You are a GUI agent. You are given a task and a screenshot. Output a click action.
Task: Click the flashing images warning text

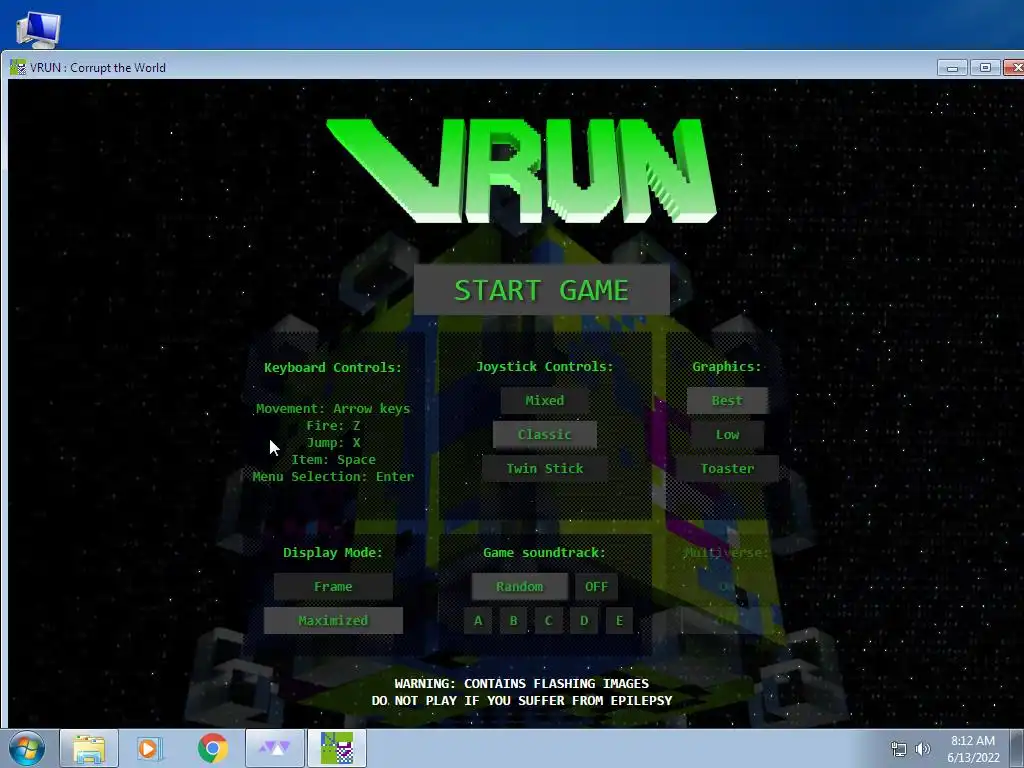pyautogui.click(x=522, y=683)
